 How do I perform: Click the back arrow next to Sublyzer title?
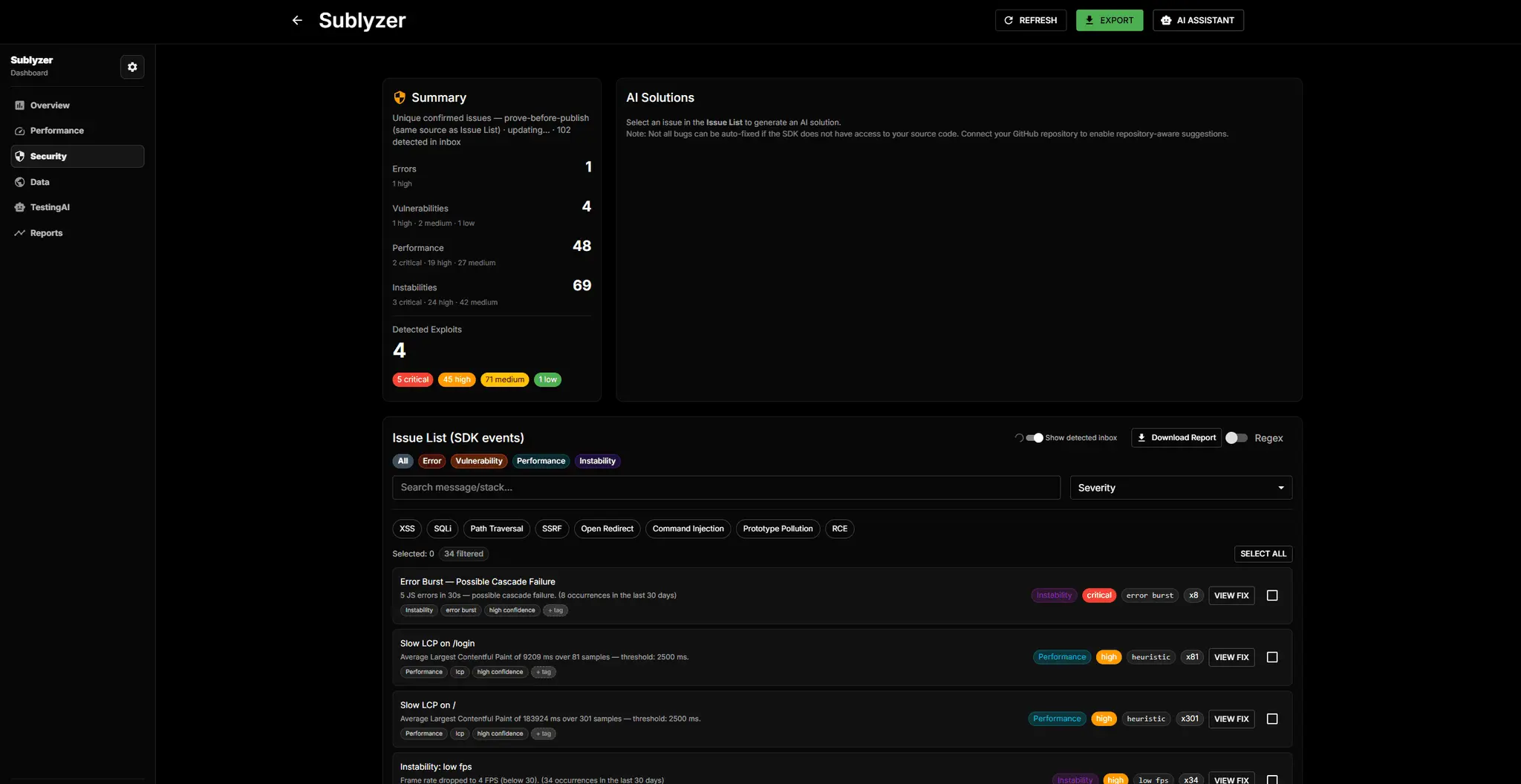click(297, 20)
